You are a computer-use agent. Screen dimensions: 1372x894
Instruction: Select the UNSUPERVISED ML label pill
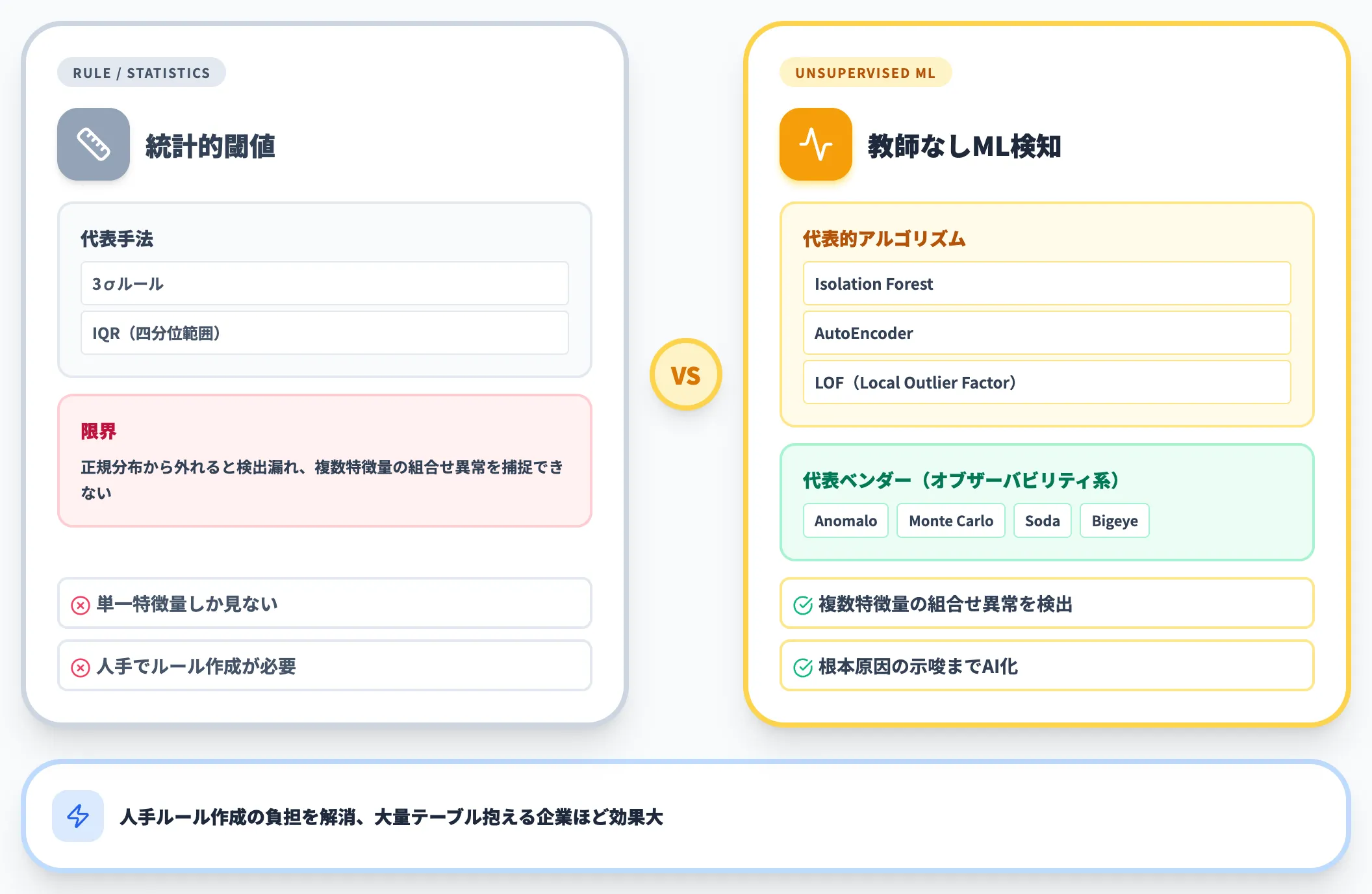(x=865, y=72)
